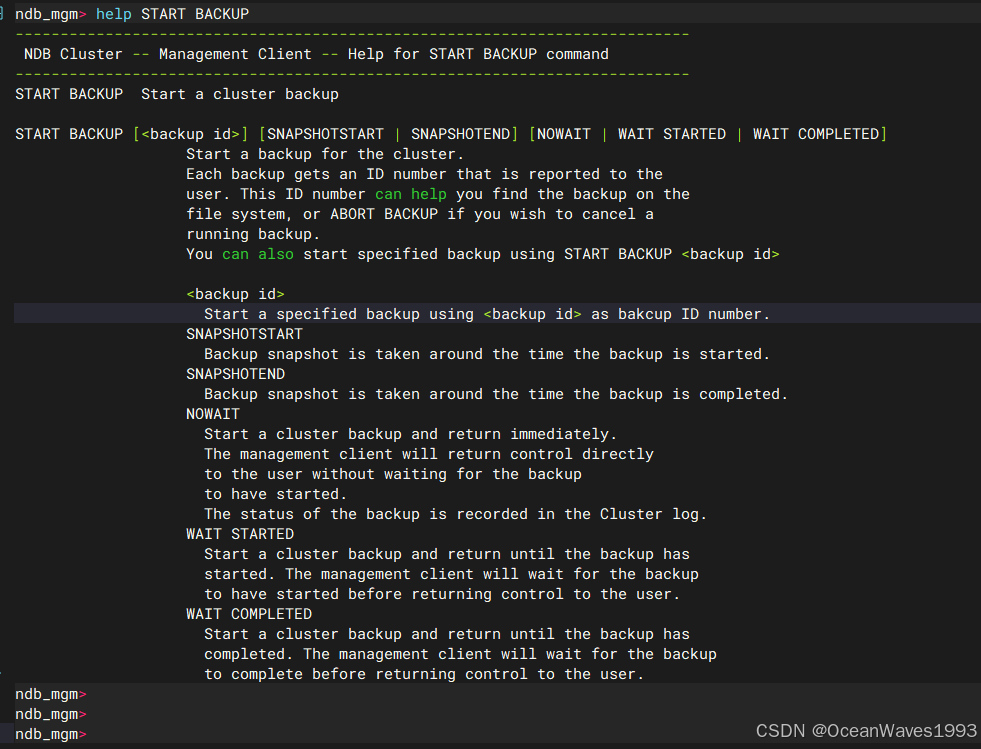The width and height of the screenshot is (981, 749).
Task: Click the standalone '<backup id>' option heading
Action: click(235, 294)
